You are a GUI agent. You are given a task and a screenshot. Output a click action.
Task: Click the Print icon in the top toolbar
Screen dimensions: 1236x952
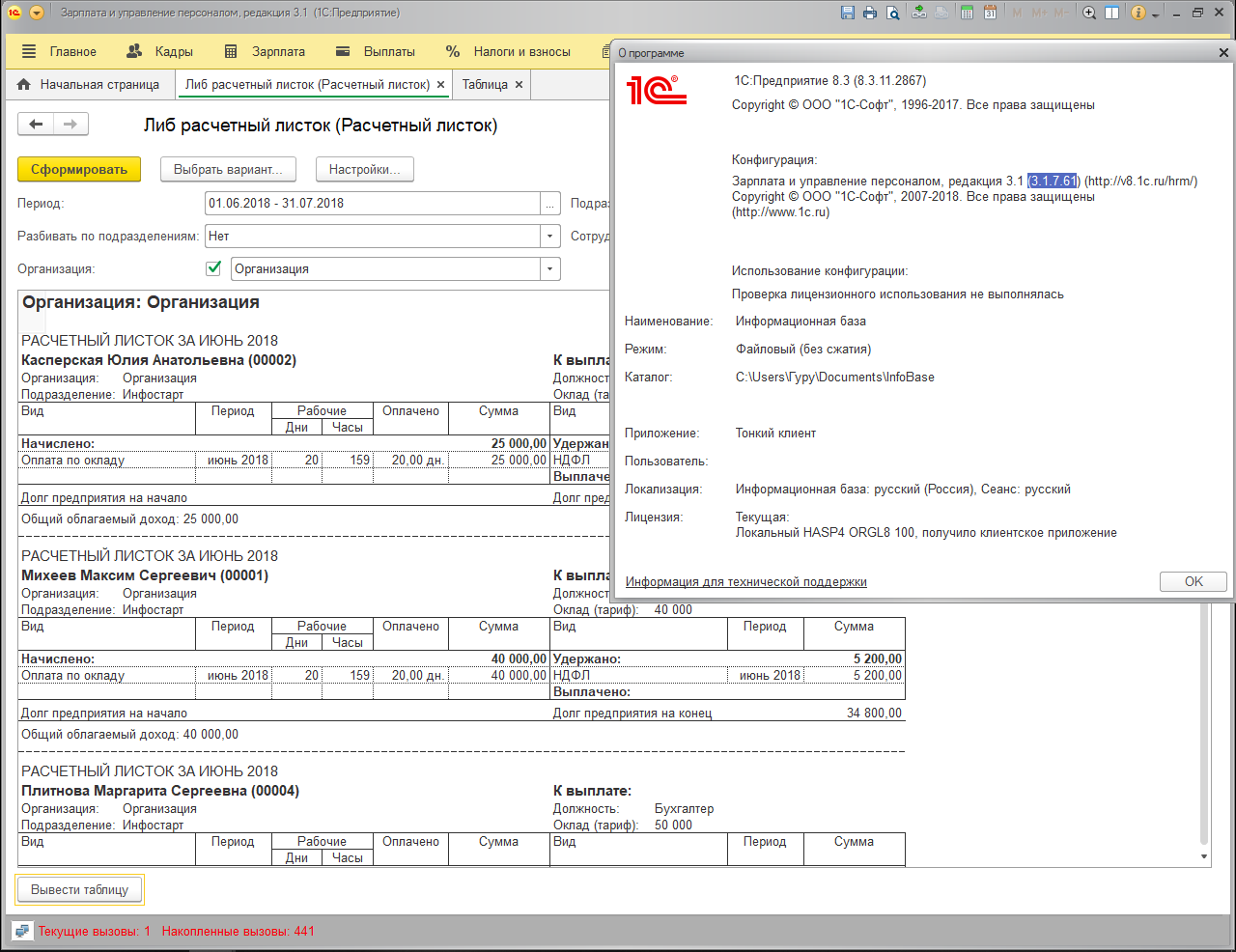tap(870, 13)
